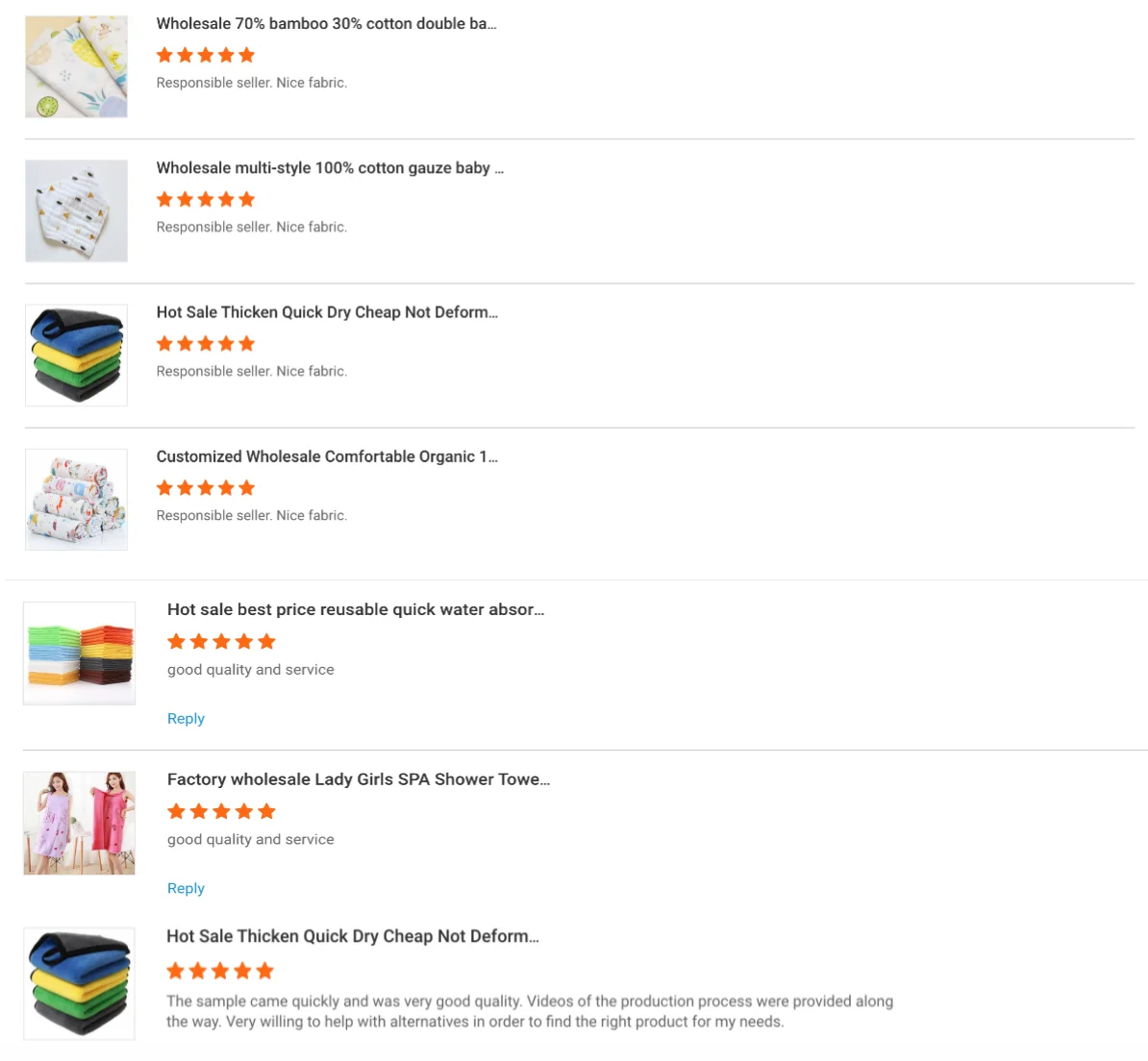
Task: Click the bamboo cotton fabric product thumbnail
Action: [76, 66]
